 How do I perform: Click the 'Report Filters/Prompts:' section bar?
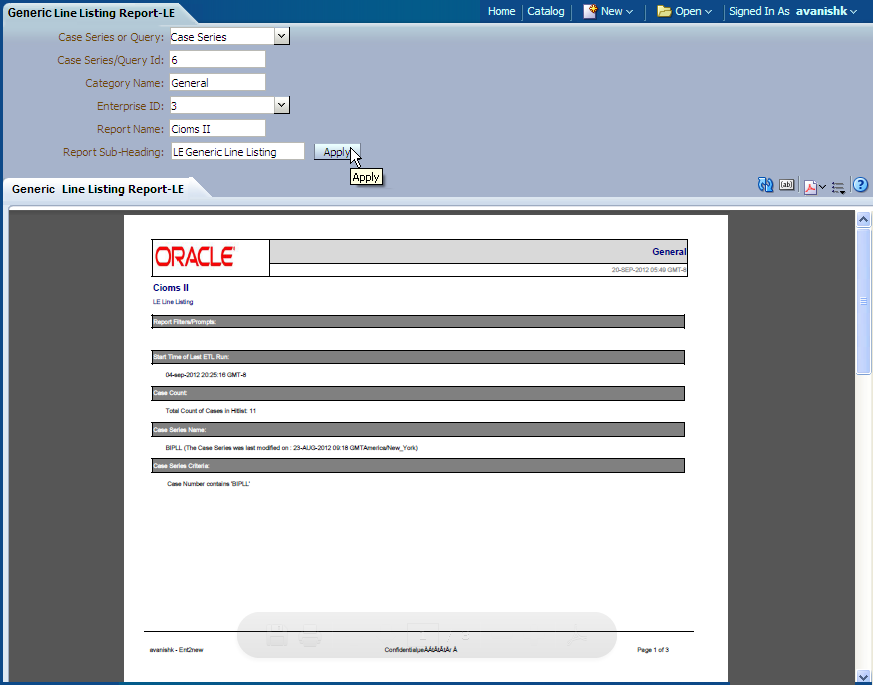[418, 322]
